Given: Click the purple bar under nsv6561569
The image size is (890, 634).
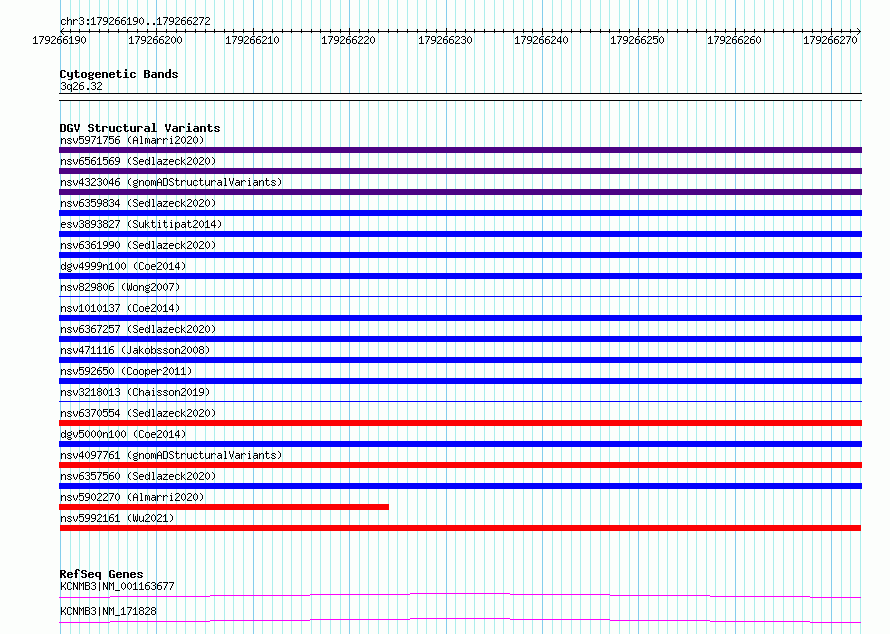Looking at the screenshot, I should coord(460,171).
